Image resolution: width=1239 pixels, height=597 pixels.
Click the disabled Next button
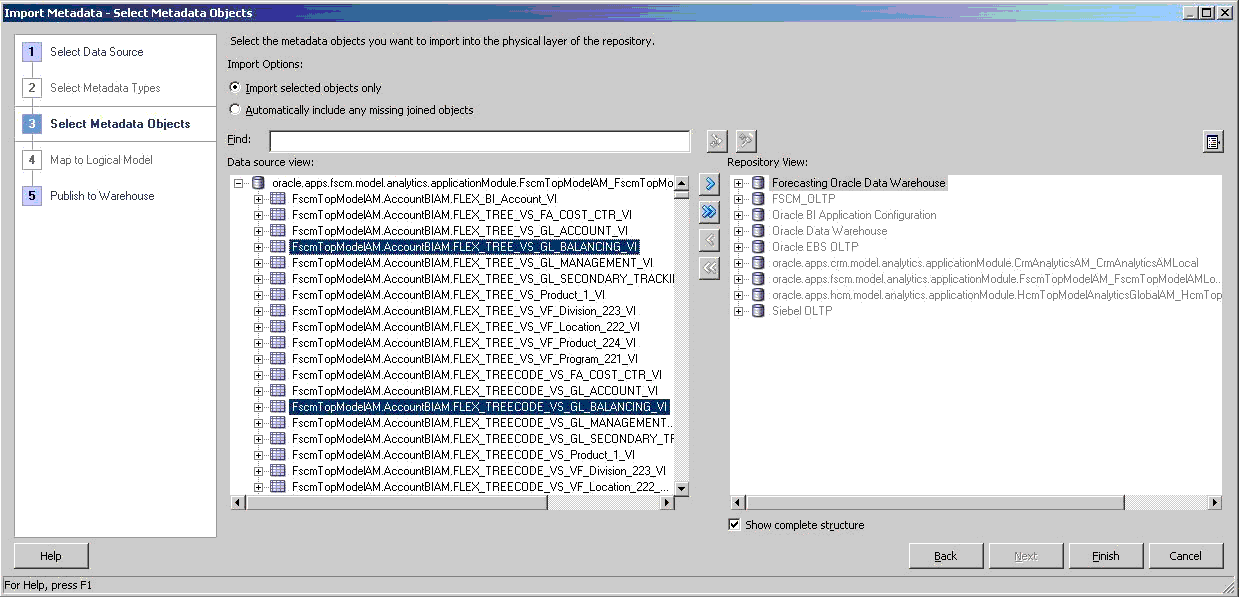point(1026,556)
